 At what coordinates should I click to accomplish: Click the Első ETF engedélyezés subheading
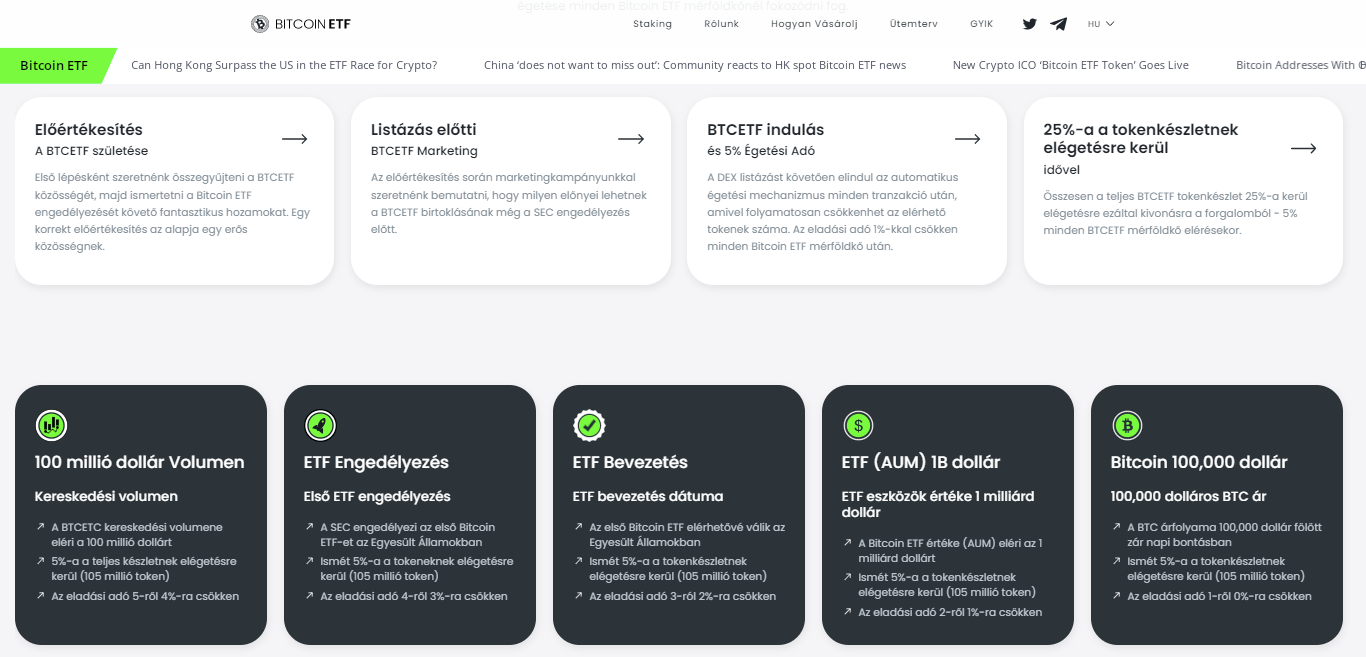point(377,497)
